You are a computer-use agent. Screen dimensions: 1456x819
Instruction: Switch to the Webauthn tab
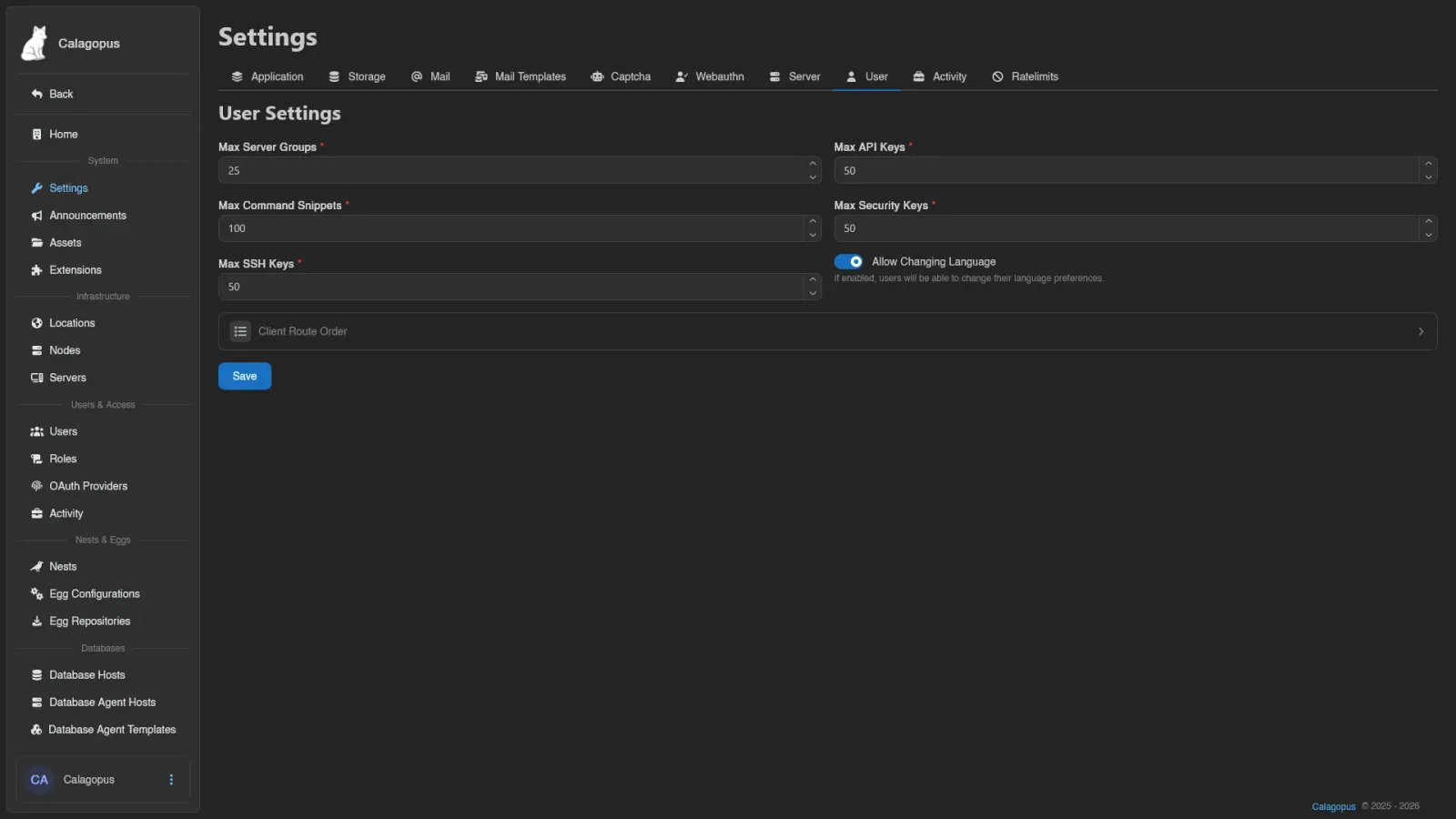pos(710,76)
